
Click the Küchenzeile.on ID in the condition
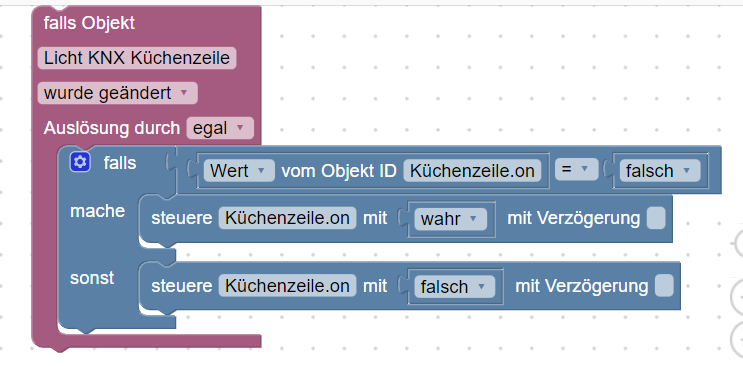tap(472, 170)
